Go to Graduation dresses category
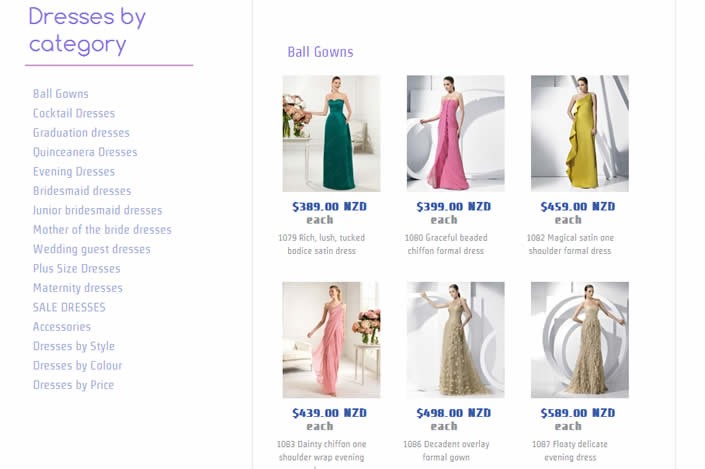 point(81,133)
